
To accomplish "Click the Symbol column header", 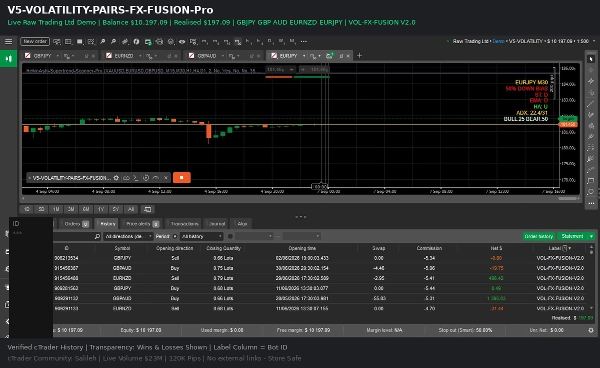I will point(122,248).
